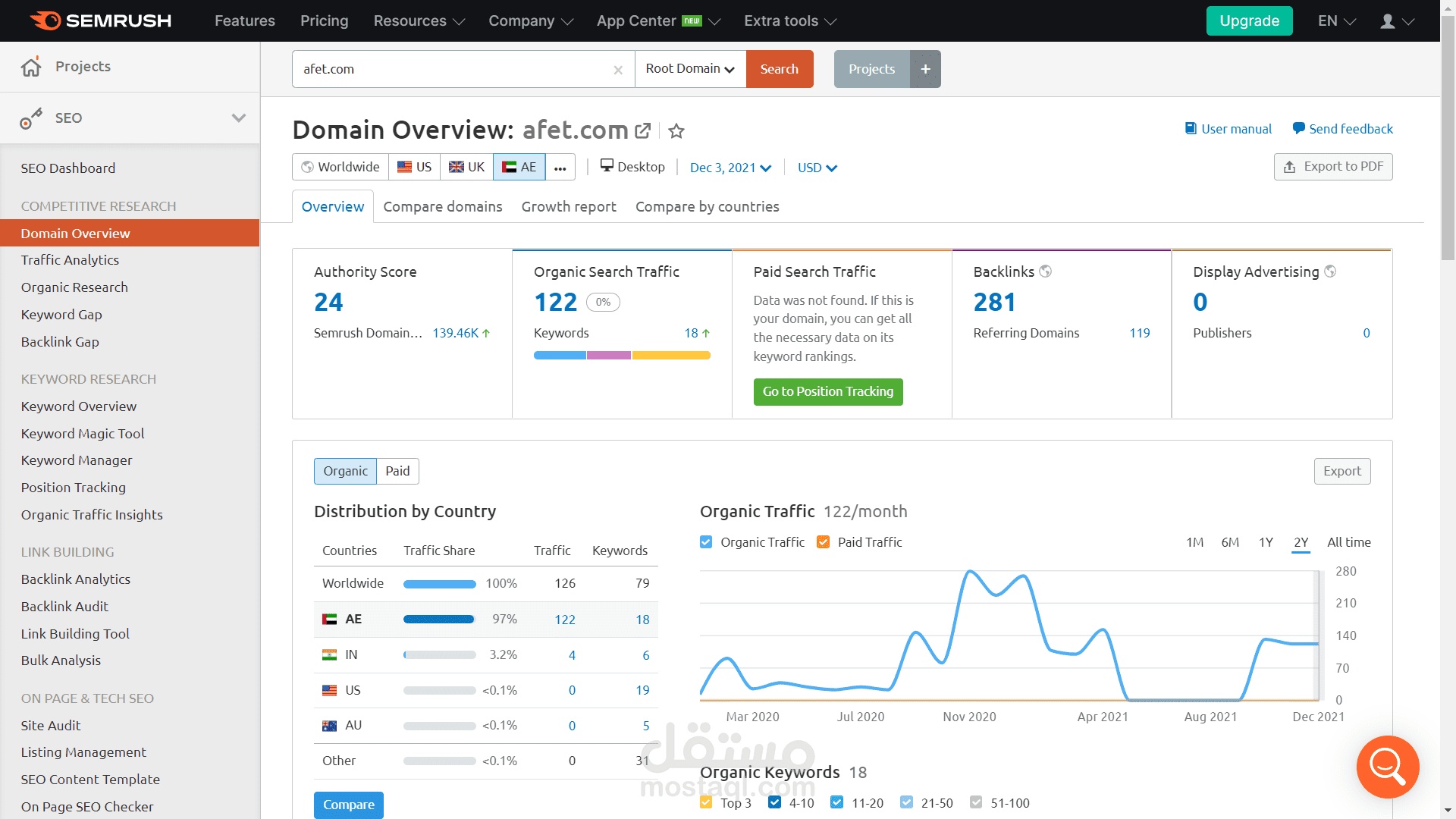This screenshot has width=1456, height=819.
Task: Click the more countries ellipsis button
Action: click(x=560, y=168)
